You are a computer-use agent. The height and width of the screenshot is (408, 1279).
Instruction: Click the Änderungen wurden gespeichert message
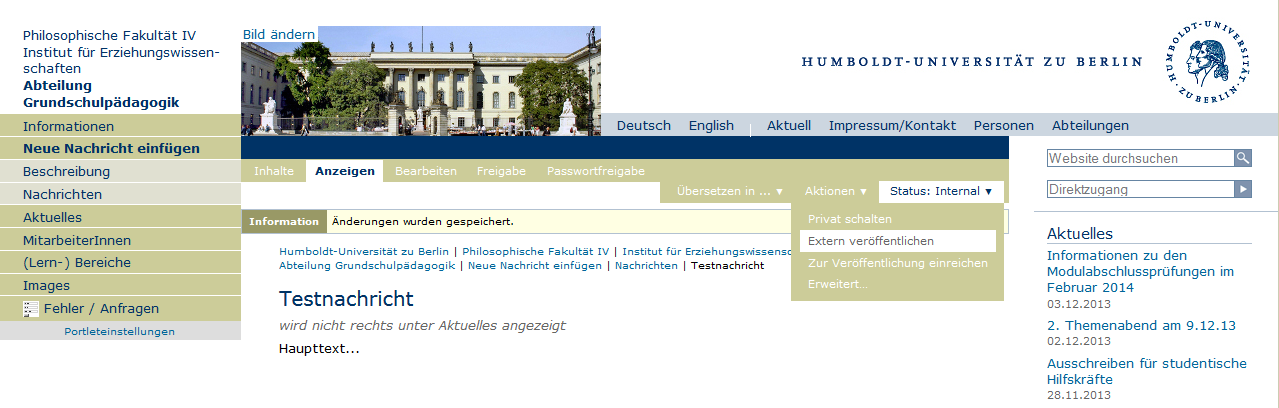(423, 221)
